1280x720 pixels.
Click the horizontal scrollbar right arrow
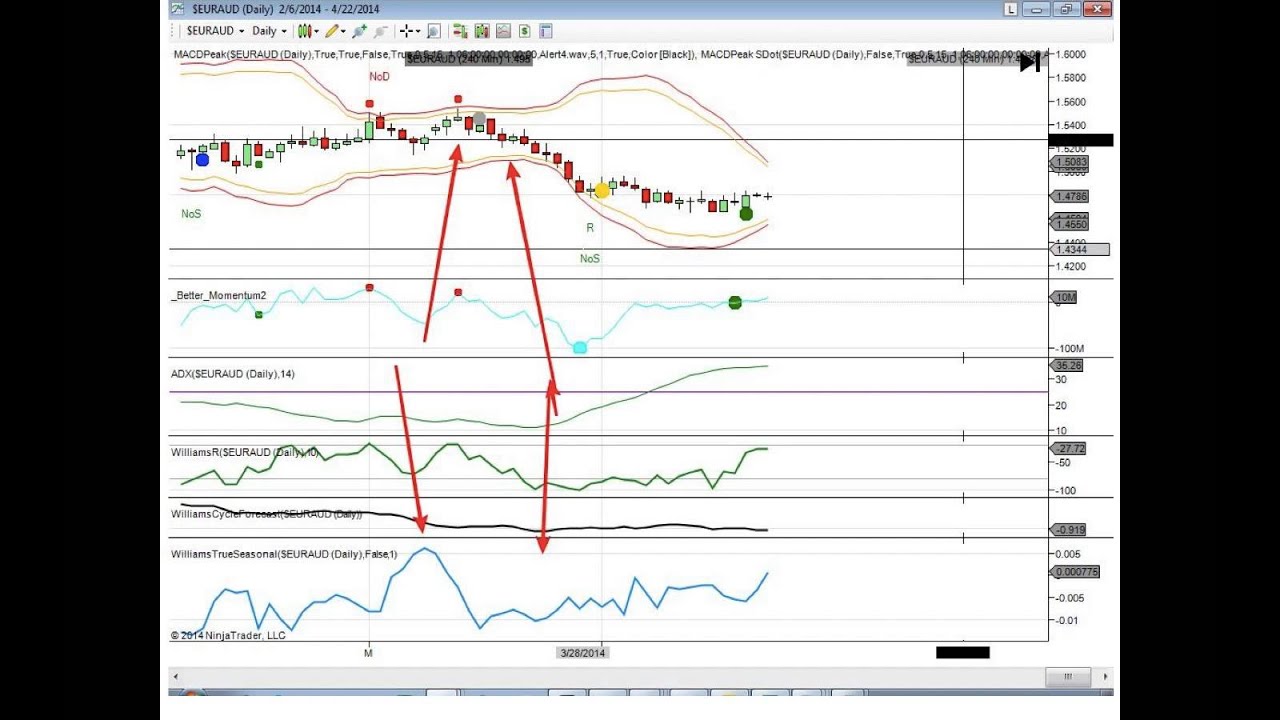tap(1104, 677)
